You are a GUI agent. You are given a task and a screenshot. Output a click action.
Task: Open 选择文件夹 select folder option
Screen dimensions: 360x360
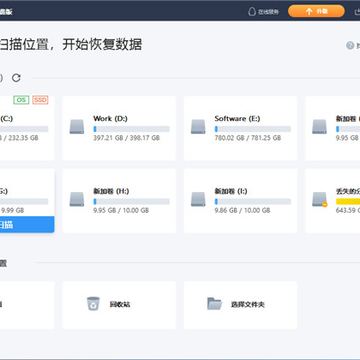click(240, 305)
